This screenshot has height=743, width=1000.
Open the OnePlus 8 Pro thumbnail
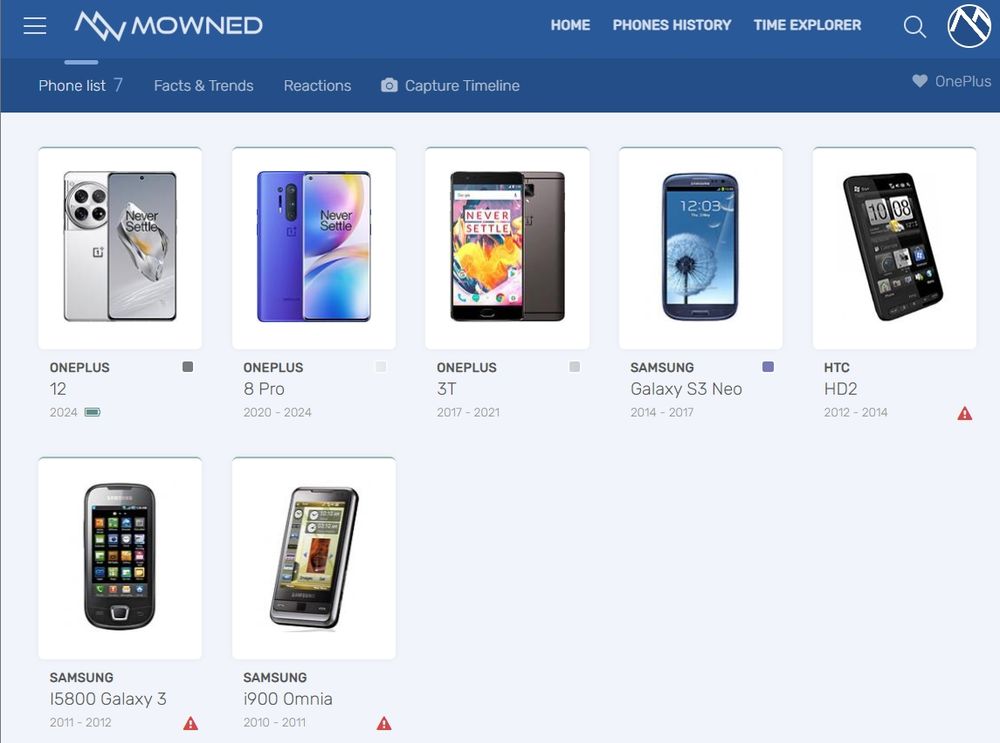pyautogui.click(x=314, y=248)
